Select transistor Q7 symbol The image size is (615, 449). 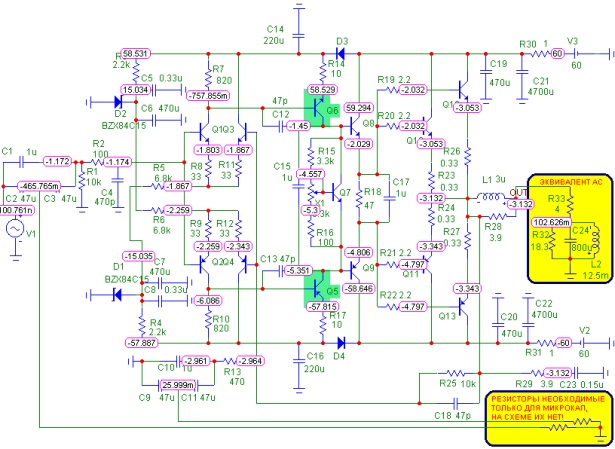click(337, 192)
